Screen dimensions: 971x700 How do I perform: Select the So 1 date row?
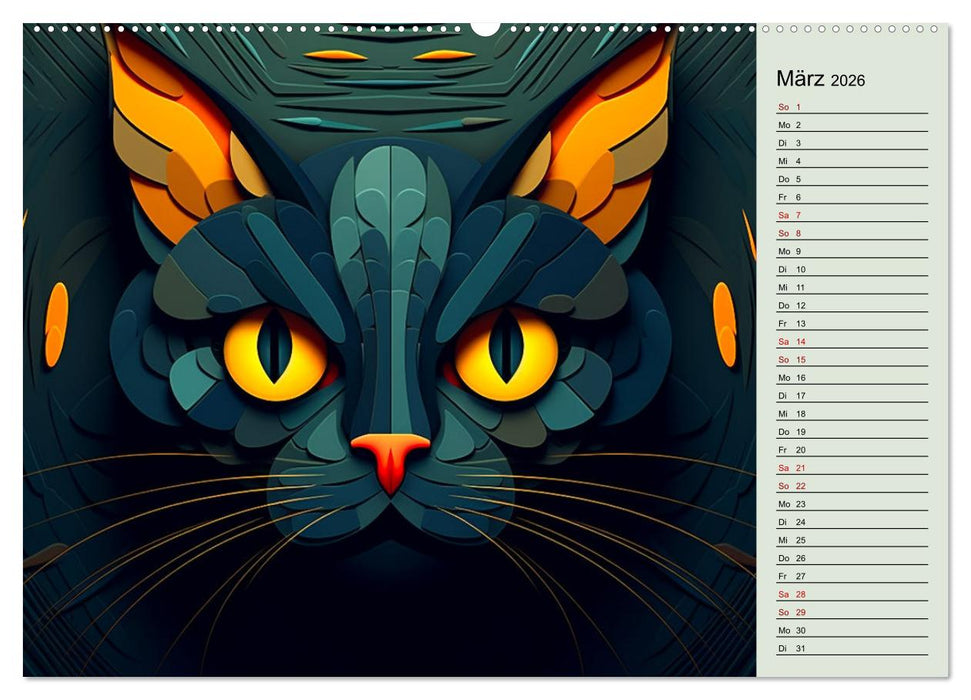pyautogui.click(x=851, y=107)
